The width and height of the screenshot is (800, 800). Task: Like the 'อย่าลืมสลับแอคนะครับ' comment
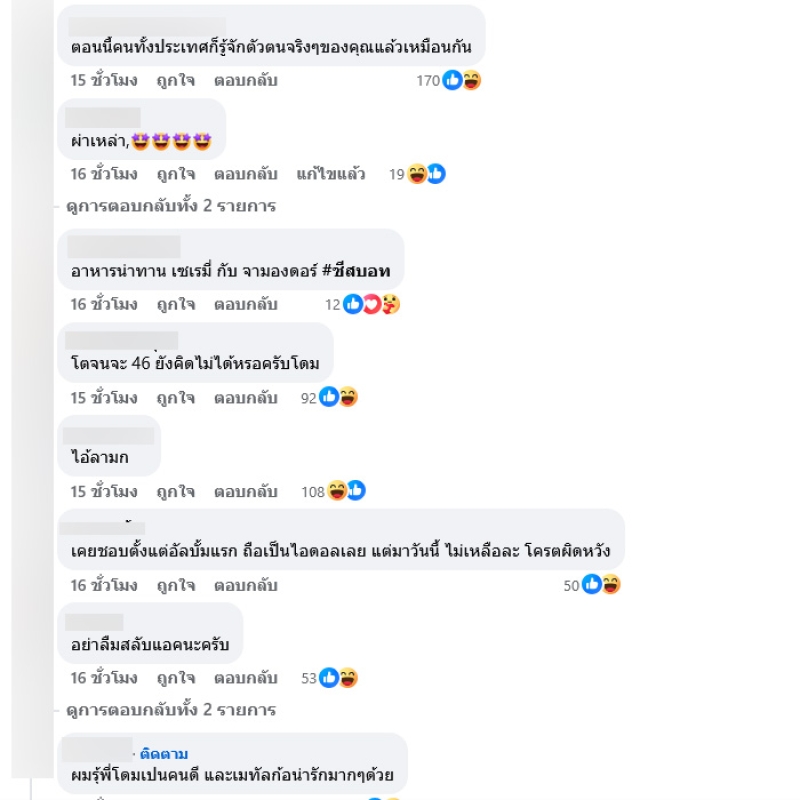click(175, 678)
